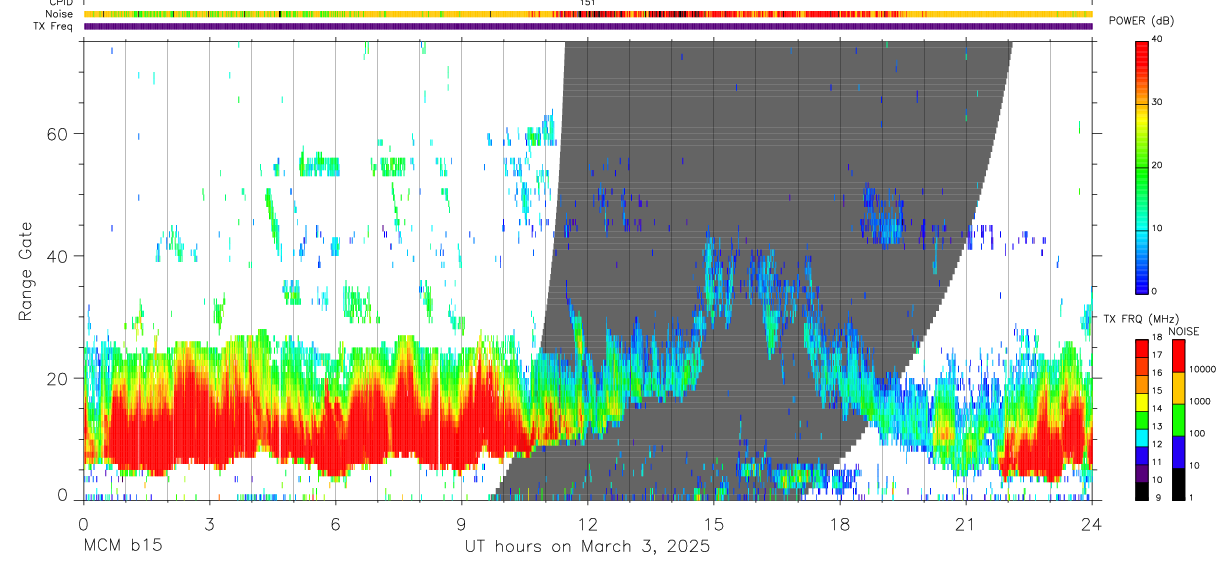Click the 1000 label on NOISE legend

[1199, 401]
